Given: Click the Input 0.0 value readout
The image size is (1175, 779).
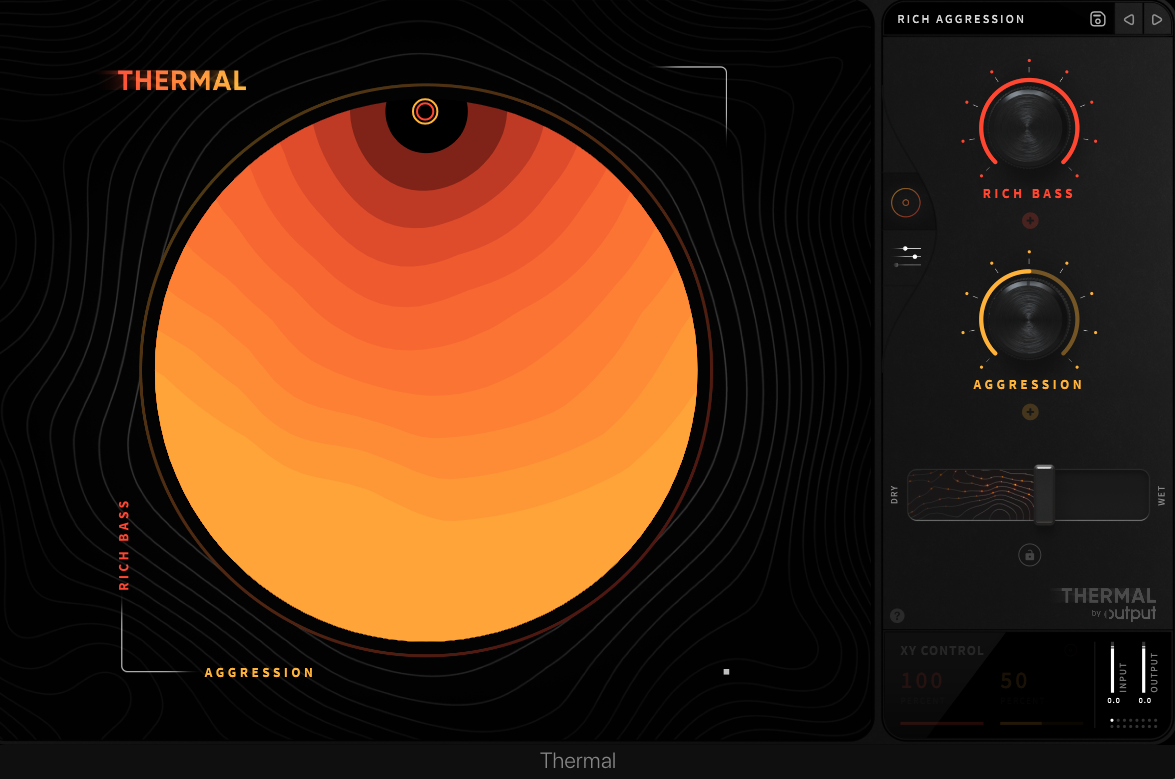Looking at the screenshot, I should point(1114,701).
